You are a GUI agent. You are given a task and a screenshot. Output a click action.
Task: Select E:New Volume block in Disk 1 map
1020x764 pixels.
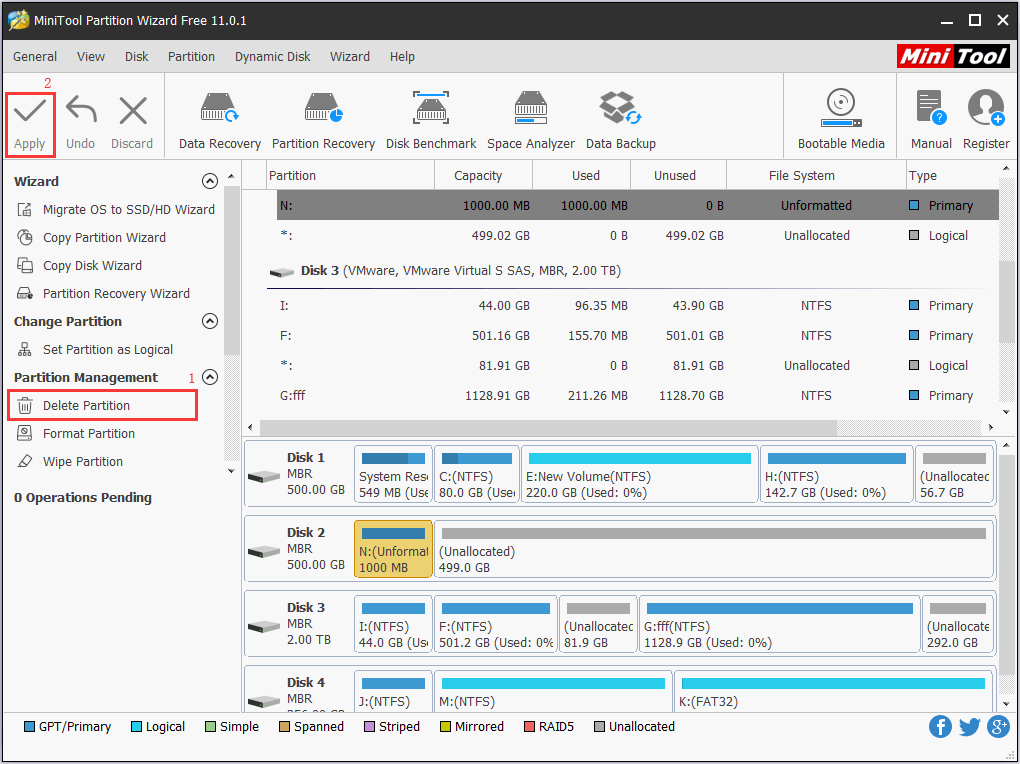coord(639,474)
